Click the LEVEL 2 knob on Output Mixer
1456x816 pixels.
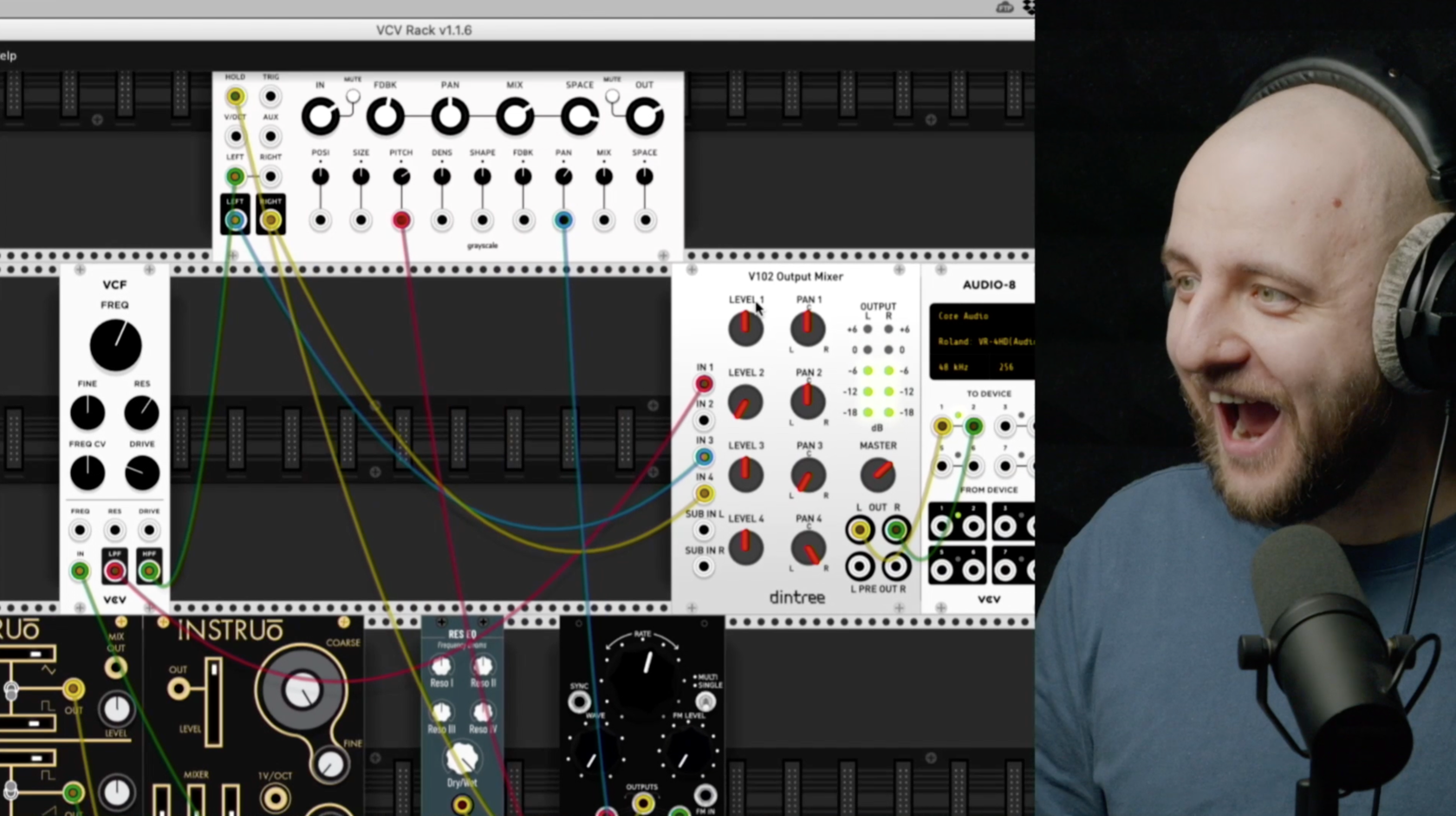pyautogui.click(x=744, y=402)
